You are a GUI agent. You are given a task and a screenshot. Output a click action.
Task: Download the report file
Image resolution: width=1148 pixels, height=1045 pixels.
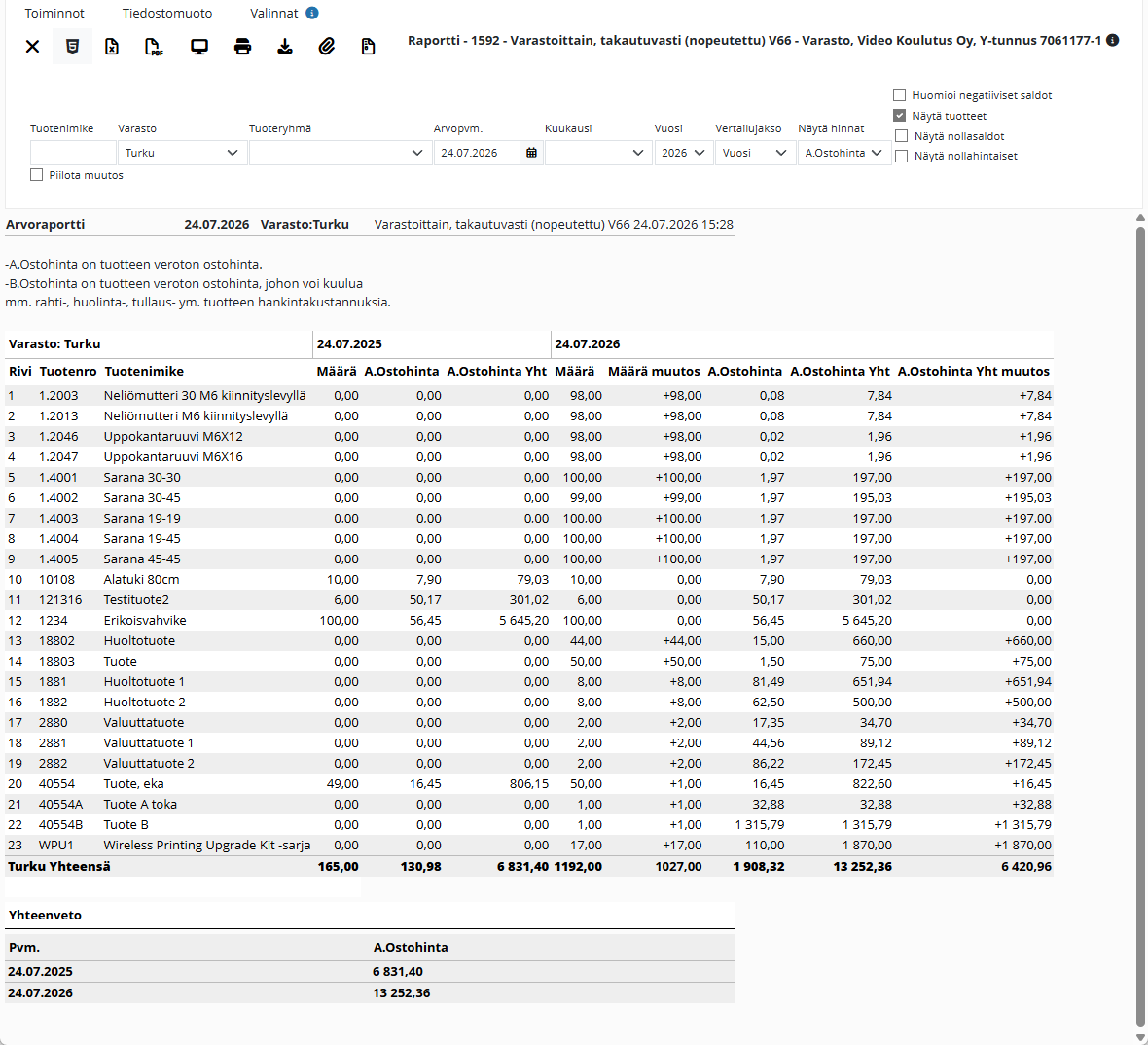tap(285, 46)
